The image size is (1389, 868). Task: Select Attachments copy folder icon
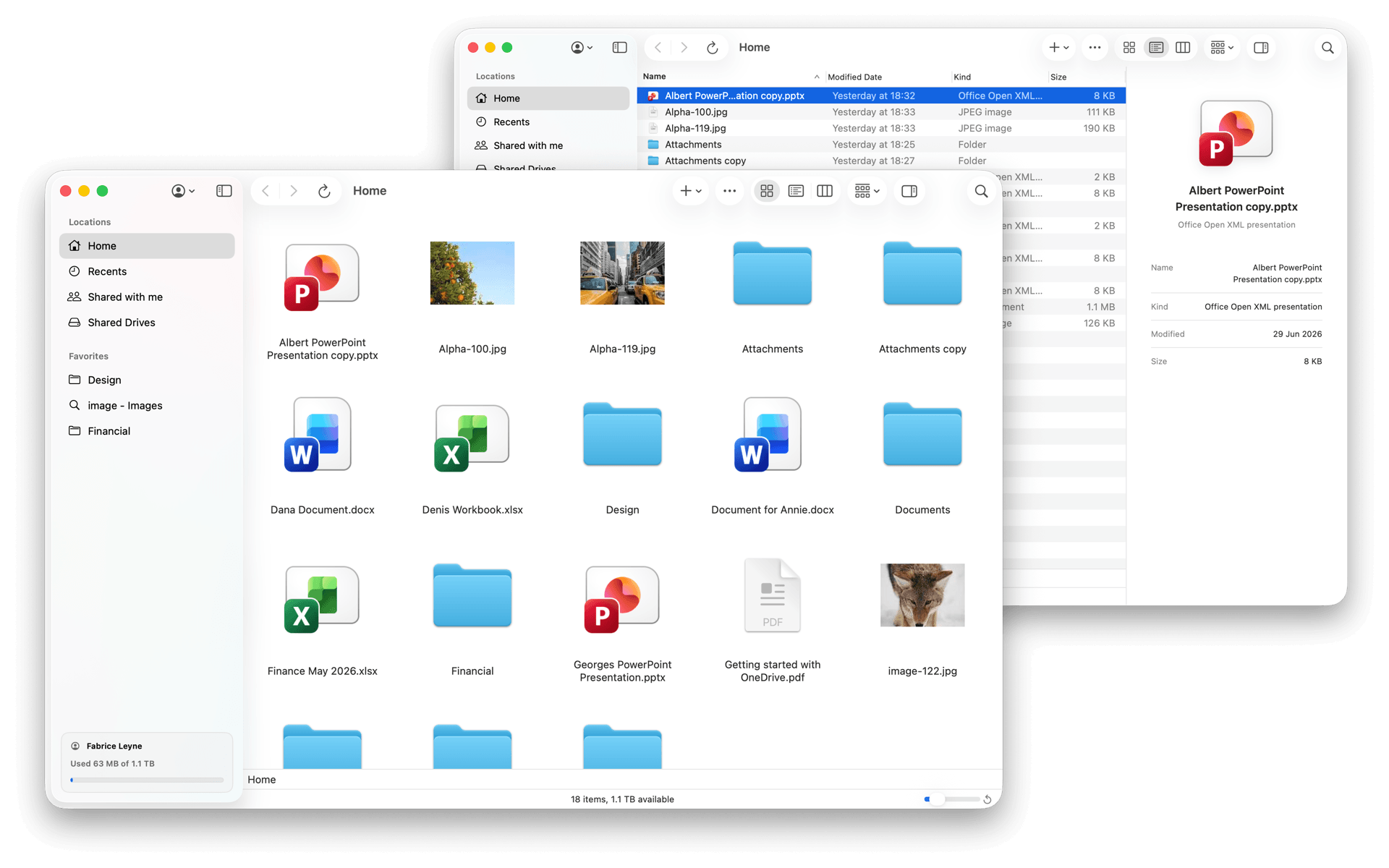(x=922, y=273)
